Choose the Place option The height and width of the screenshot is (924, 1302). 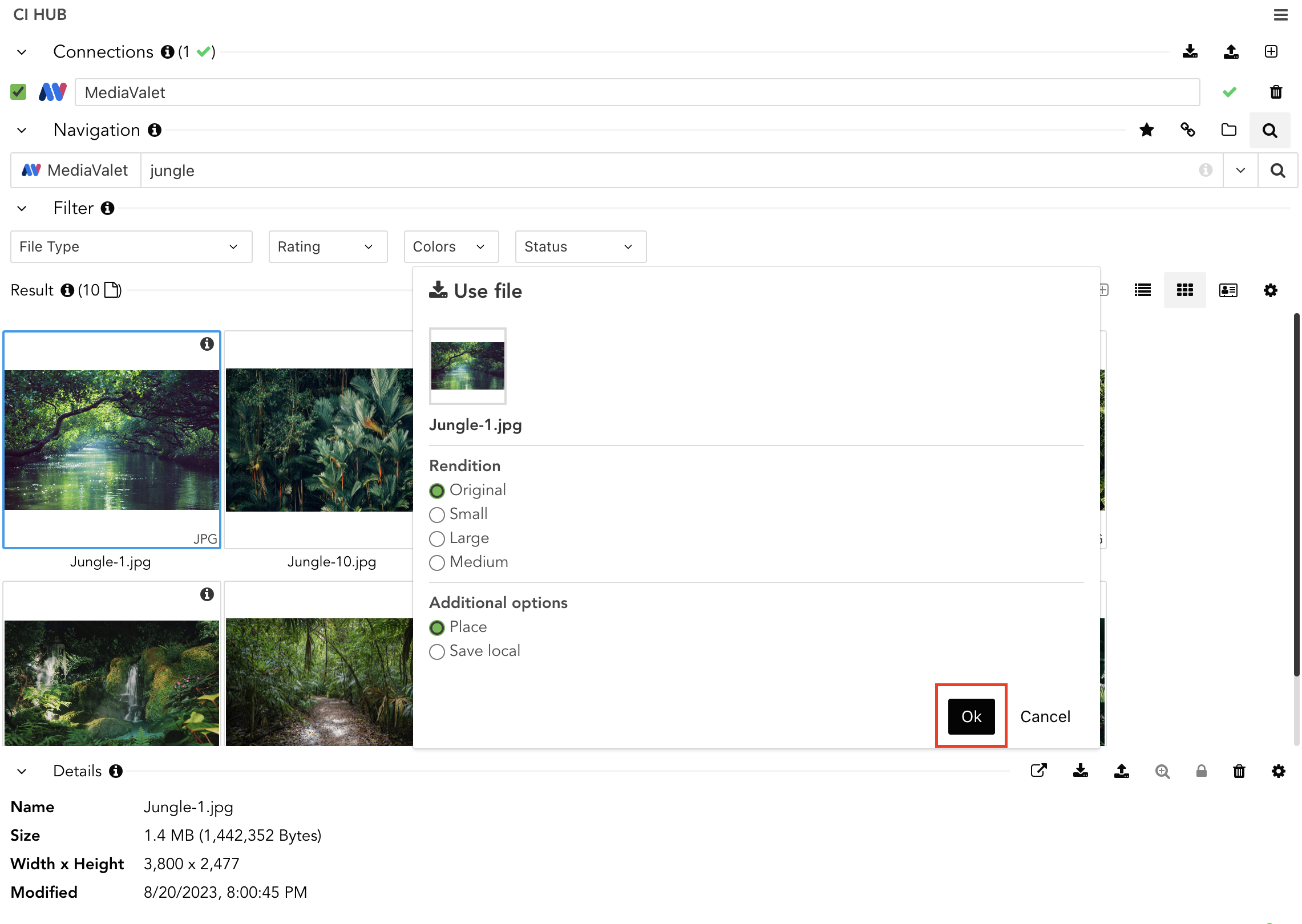[x=436, y=627]
